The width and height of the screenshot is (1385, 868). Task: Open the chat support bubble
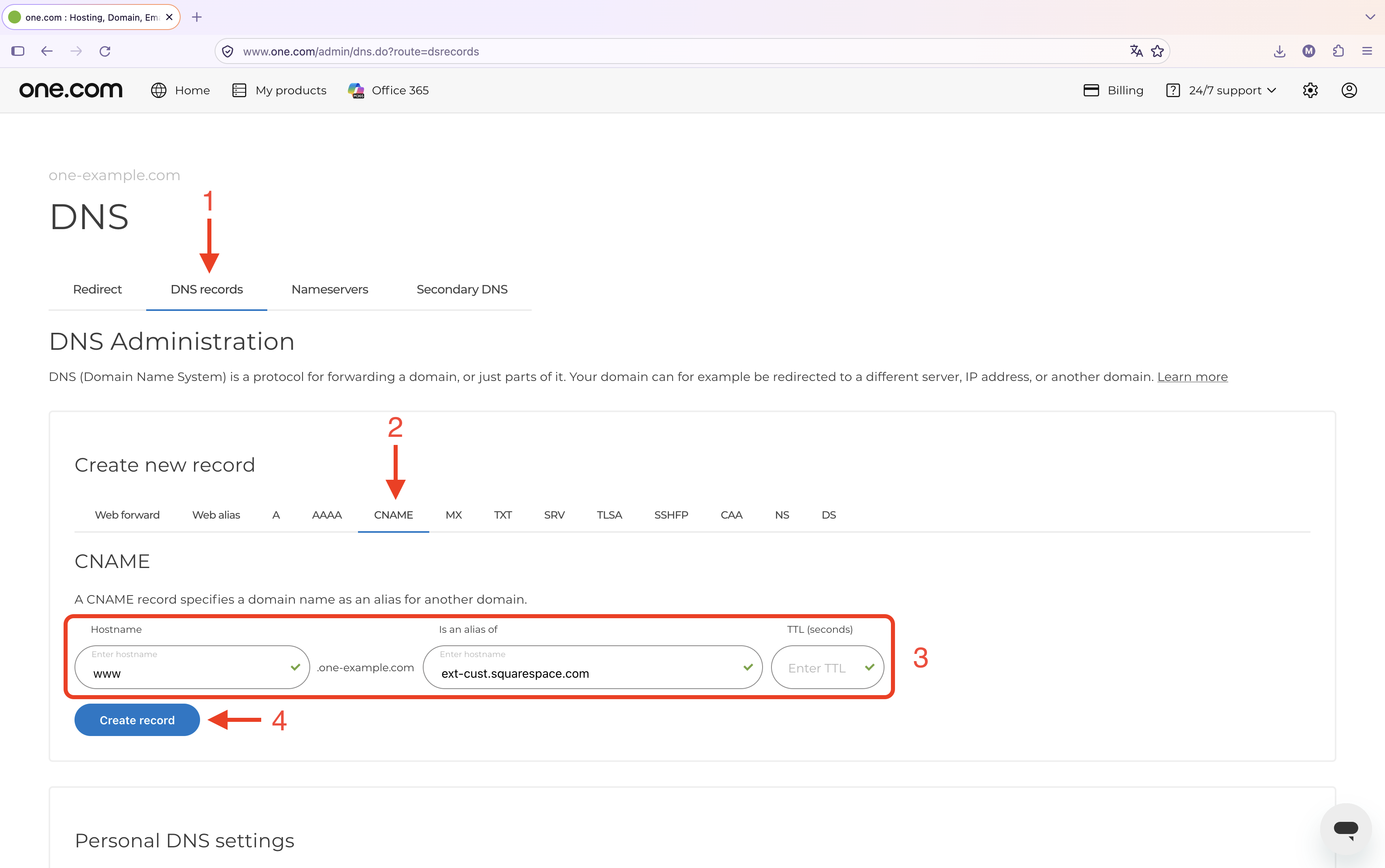[x=1345, y=829]
